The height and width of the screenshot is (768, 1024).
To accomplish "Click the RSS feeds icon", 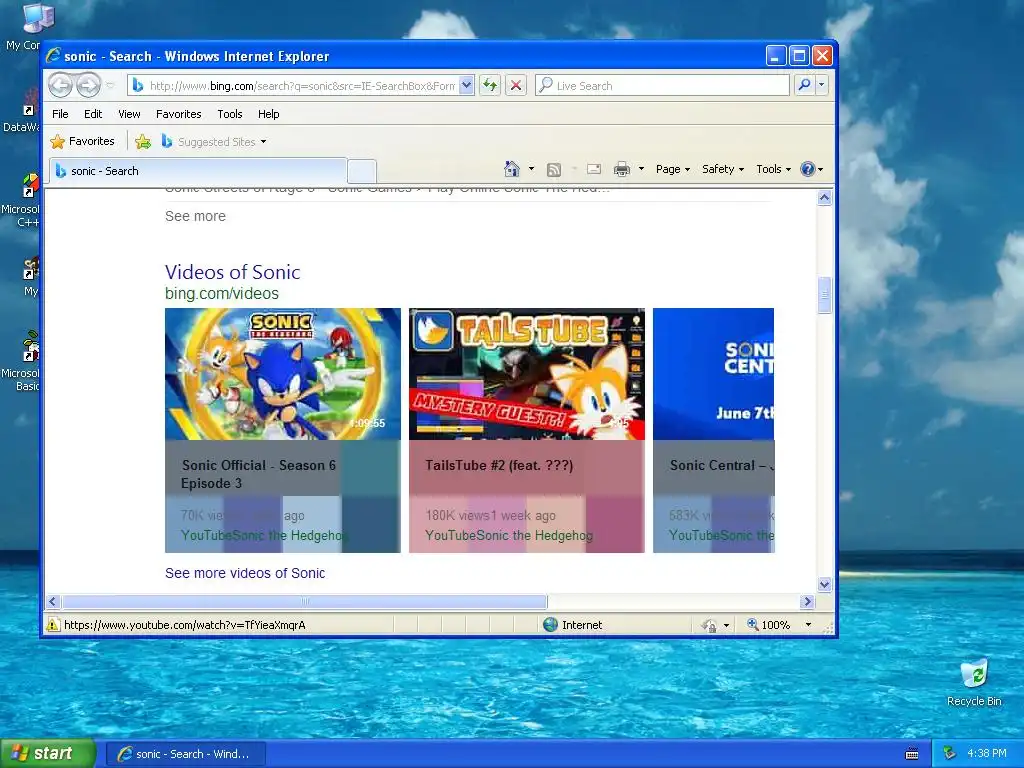I will [x=554, y=170].
